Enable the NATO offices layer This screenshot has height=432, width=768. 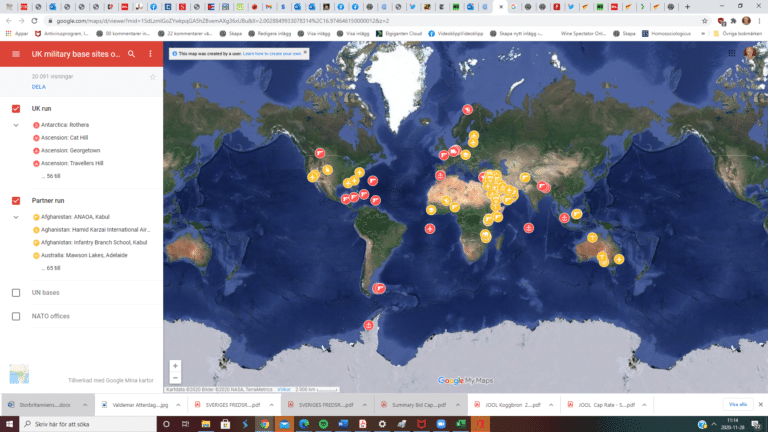(16, 316)
